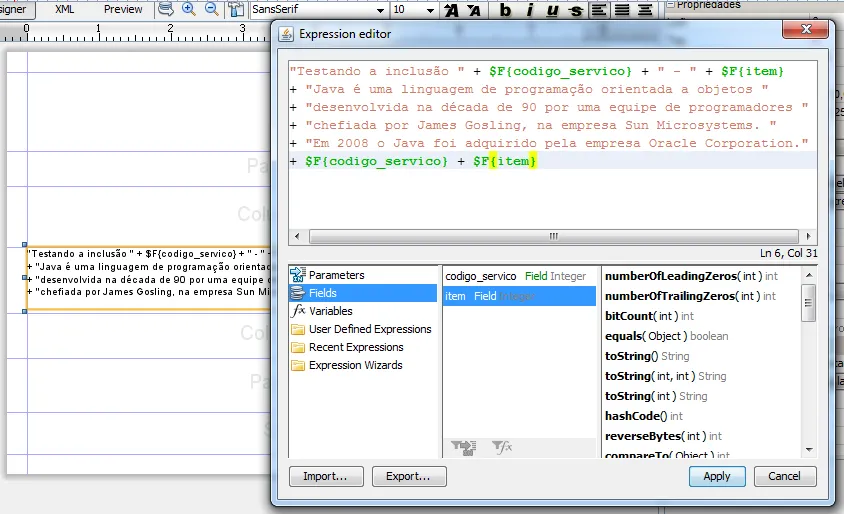The height and width of the screenshot is (514, 844).
Task: Select the Variables fx category
Action: [x=298, y=311]
